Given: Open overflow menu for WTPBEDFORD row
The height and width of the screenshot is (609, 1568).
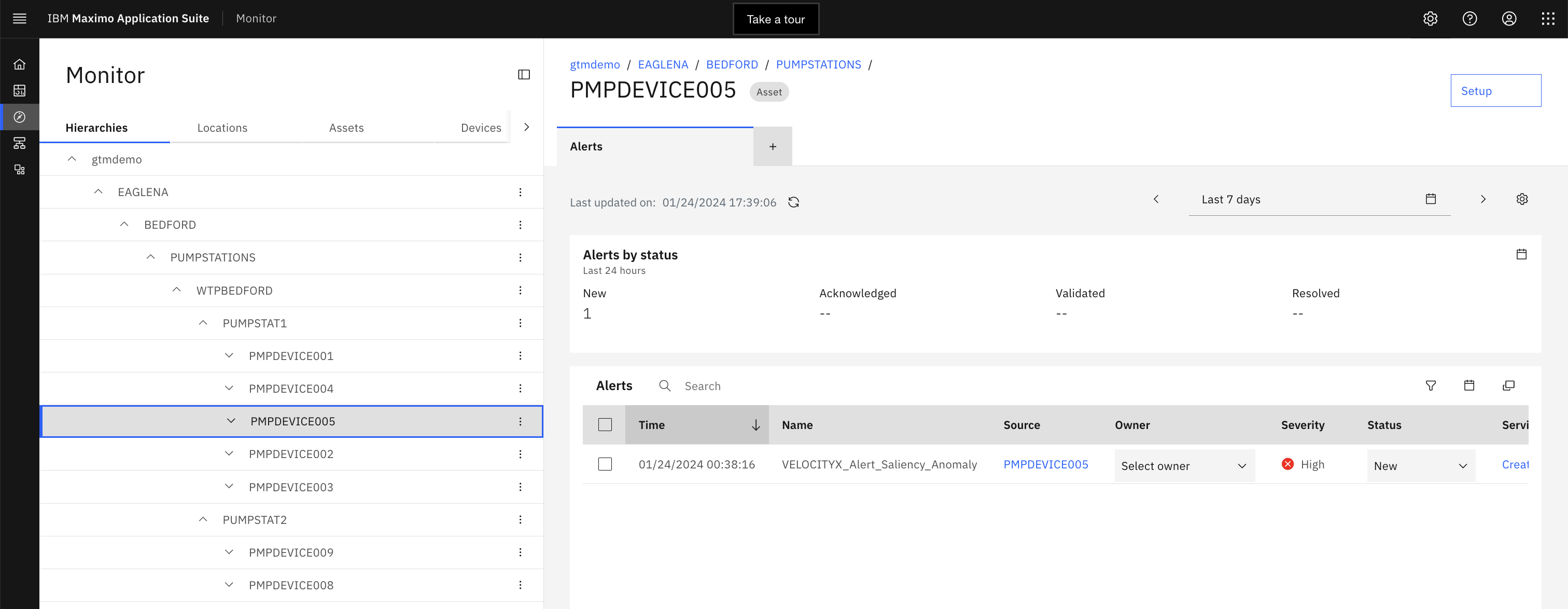Looking at the screenshot, I should pos(521,290).
